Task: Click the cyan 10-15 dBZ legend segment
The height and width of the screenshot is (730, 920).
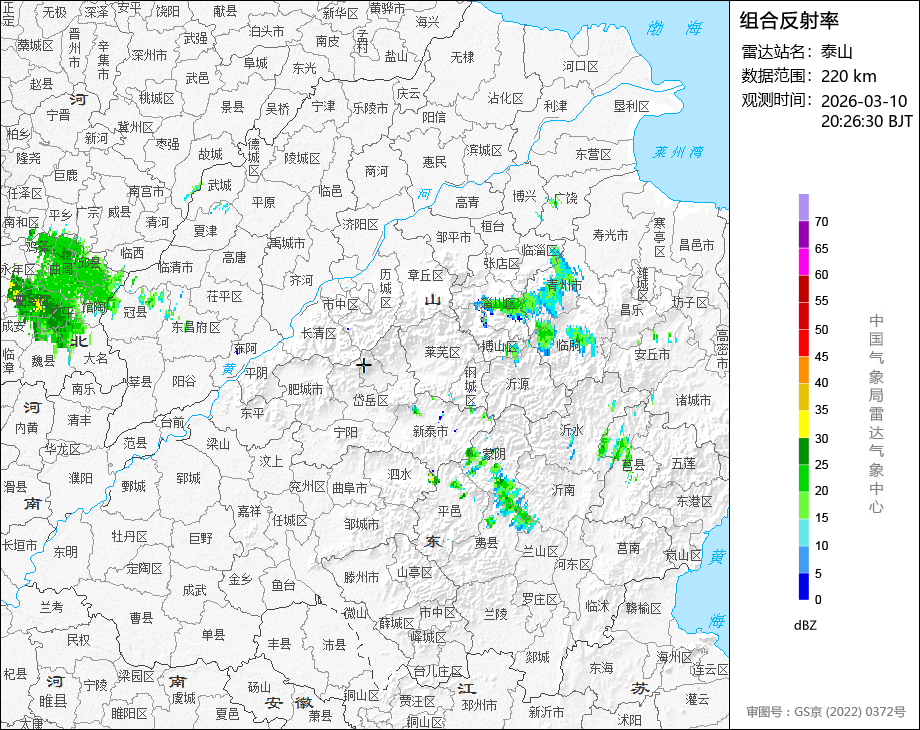Action: point(804,532)
